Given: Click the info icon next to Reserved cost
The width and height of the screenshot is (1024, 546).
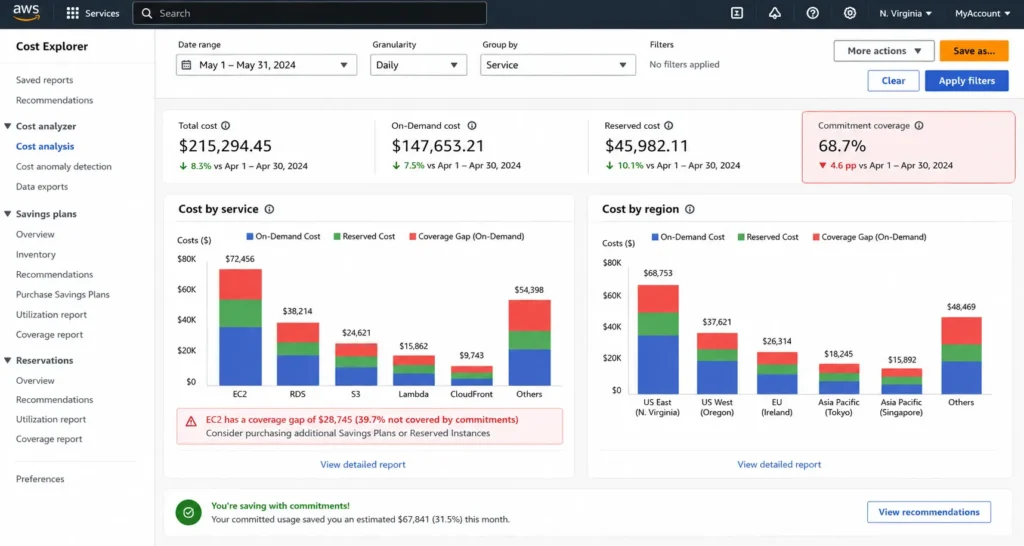Looking at the screenshot, I should click(x=668, y=125).
